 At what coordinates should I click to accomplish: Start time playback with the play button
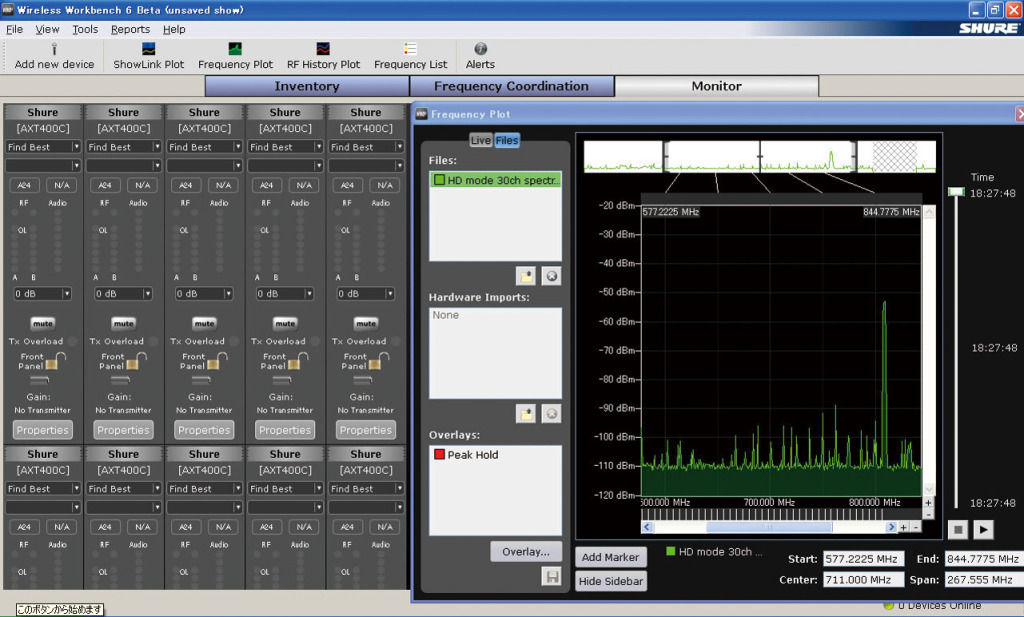point(984,530)
